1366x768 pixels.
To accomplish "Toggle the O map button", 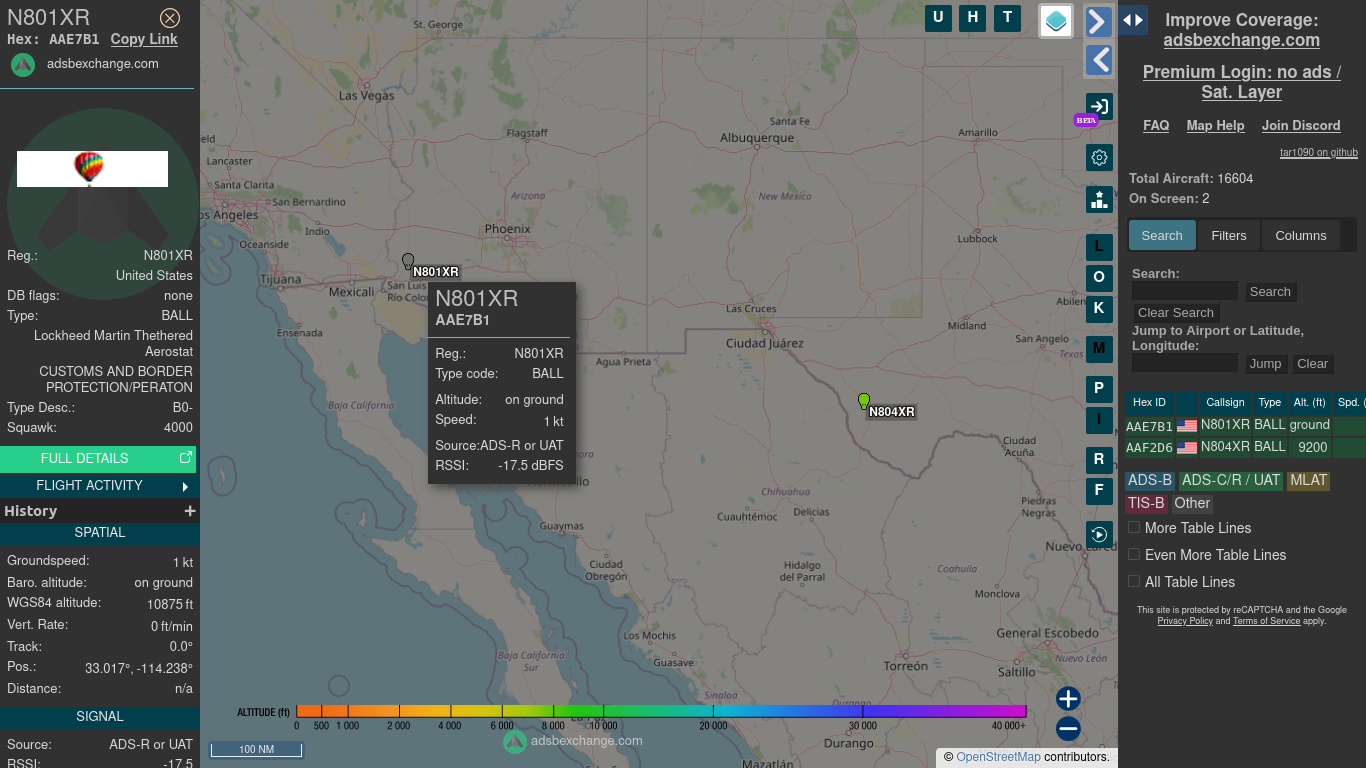I will [1099, 278].
